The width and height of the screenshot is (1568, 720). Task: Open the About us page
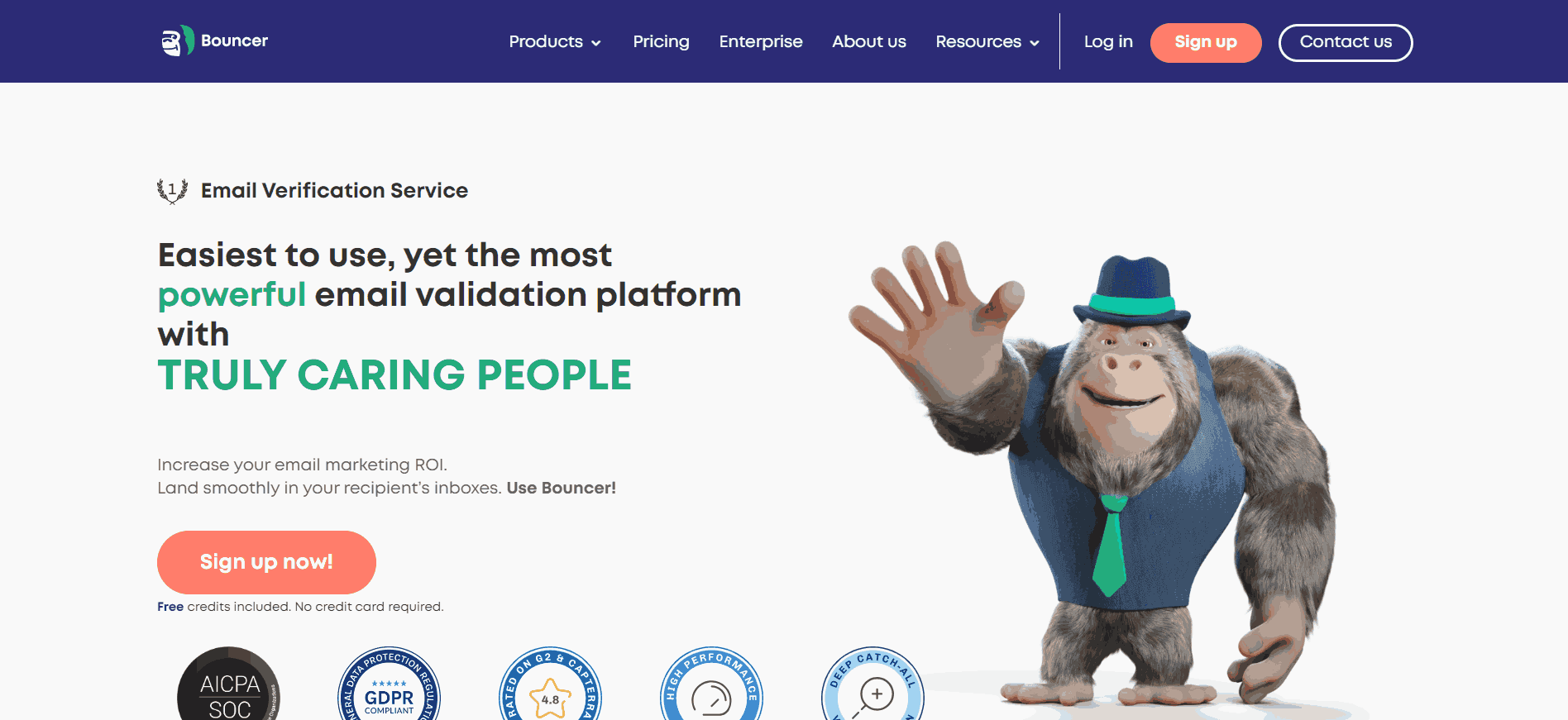869,41
